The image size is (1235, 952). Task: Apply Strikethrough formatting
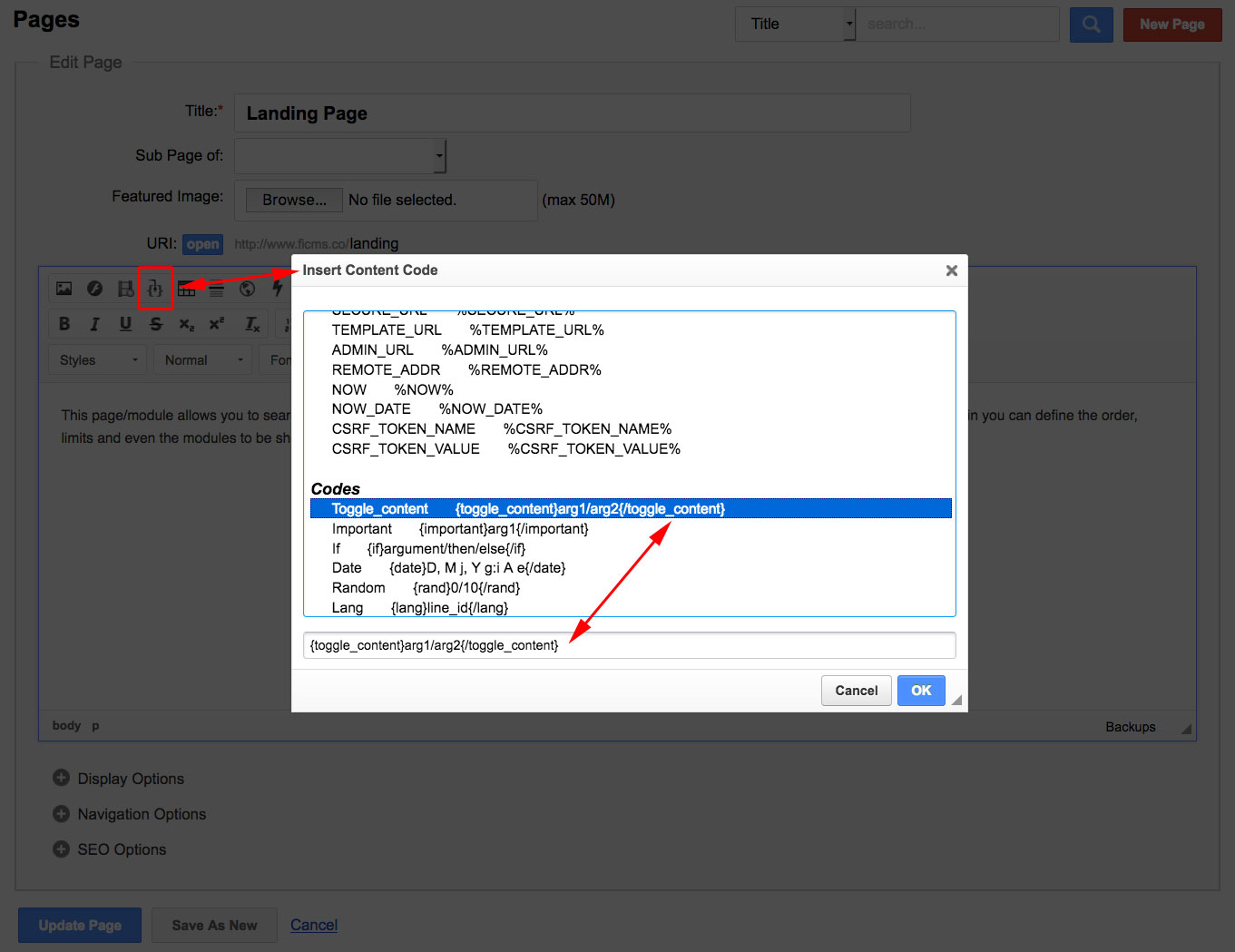156,324
